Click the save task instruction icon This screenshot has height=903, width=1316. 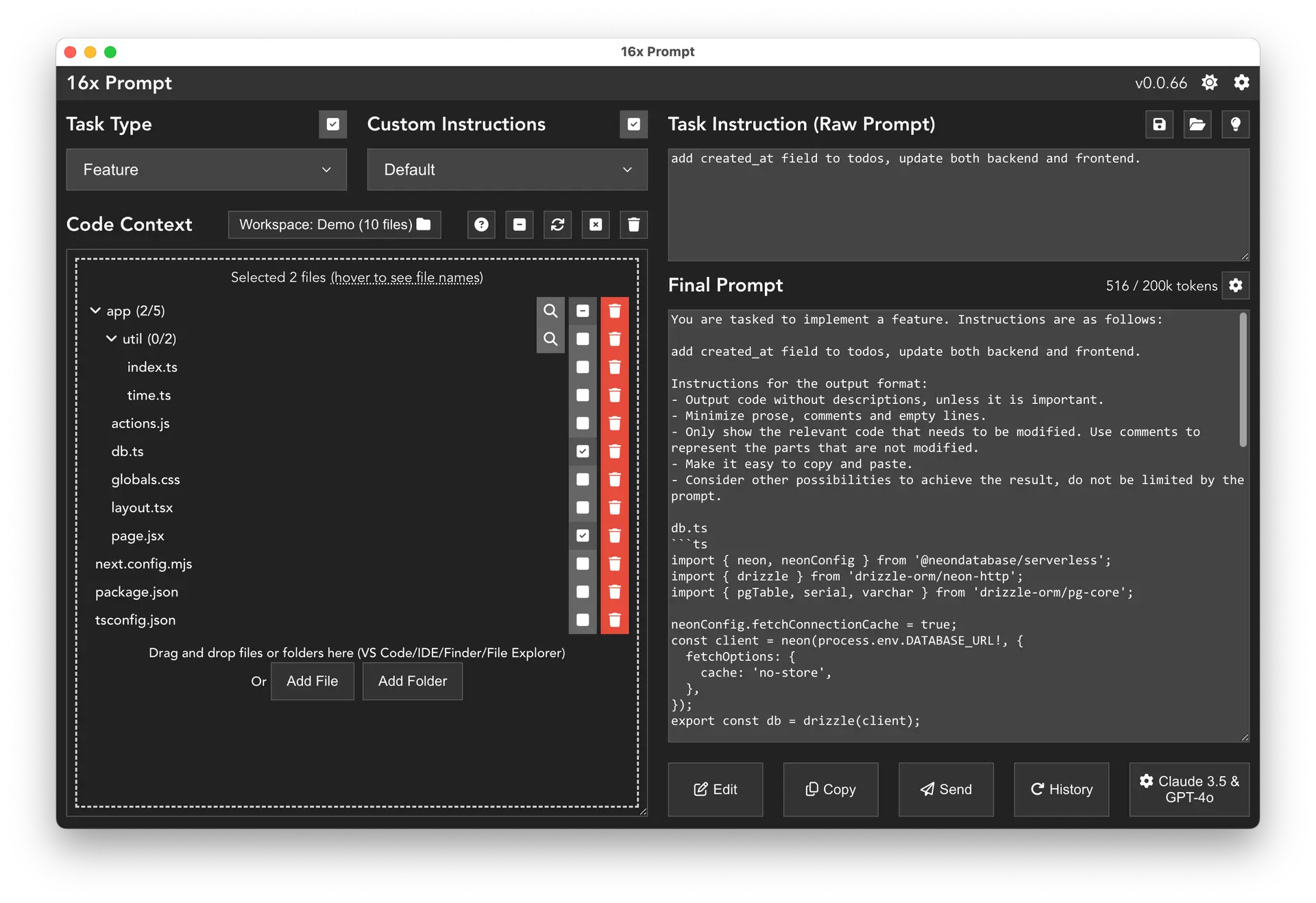pos(1159,124)
